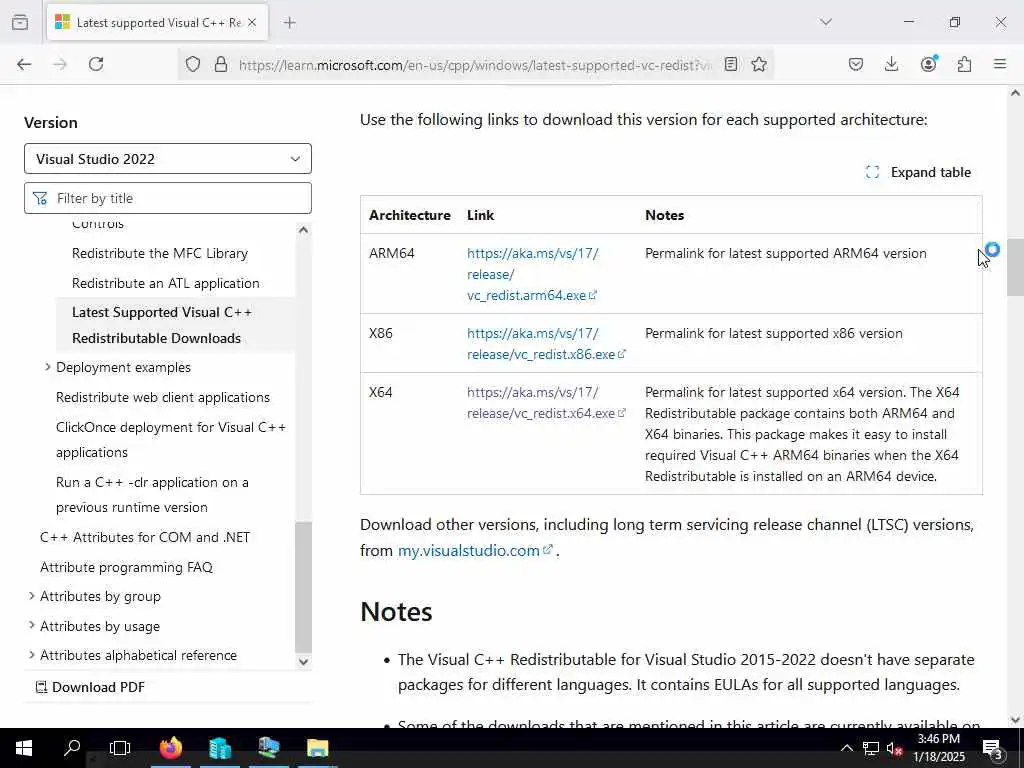Click sidebar tree scroll up arrow
The height and width of the screenshot is (768, 1024).
(303, 230)
